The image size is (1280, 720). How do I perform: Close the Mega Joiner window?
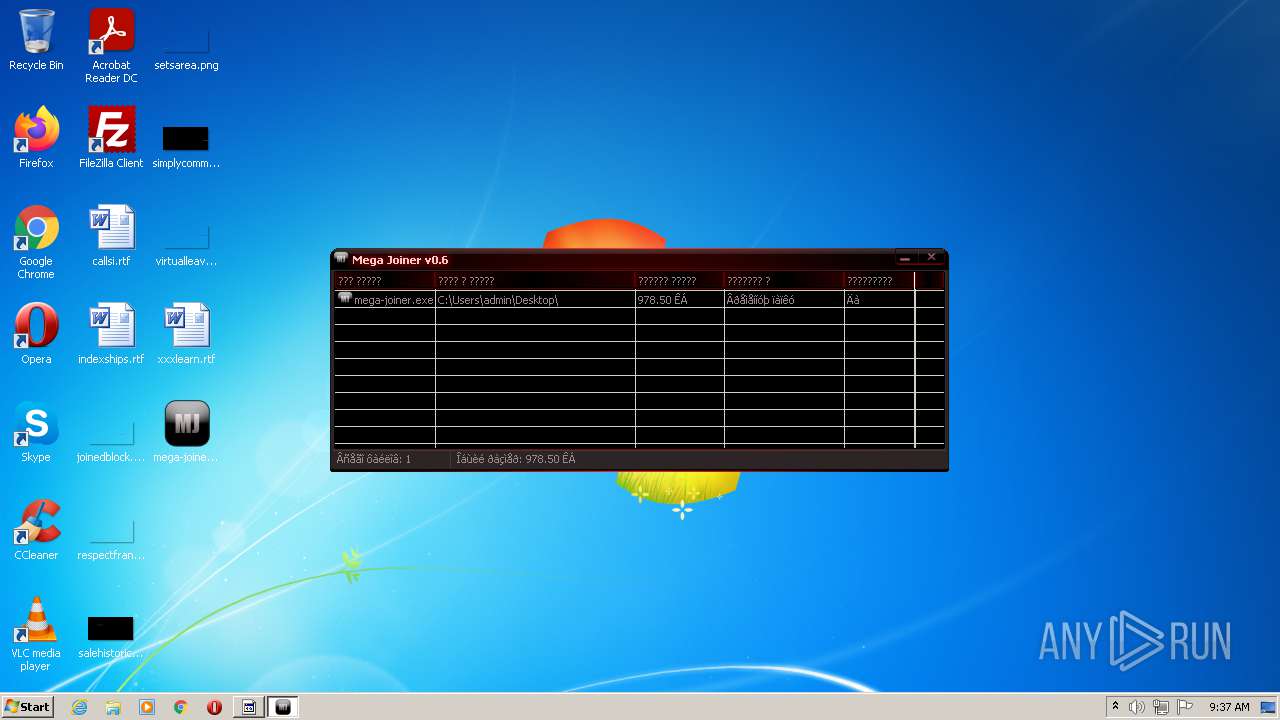931,258
